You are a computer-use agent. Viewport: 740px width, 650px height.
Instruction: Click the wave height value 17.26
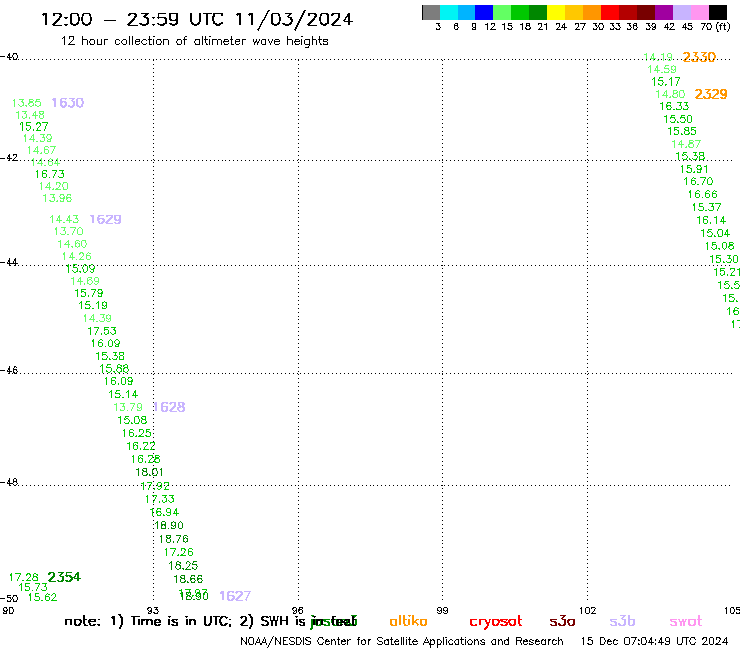point(179,552)
